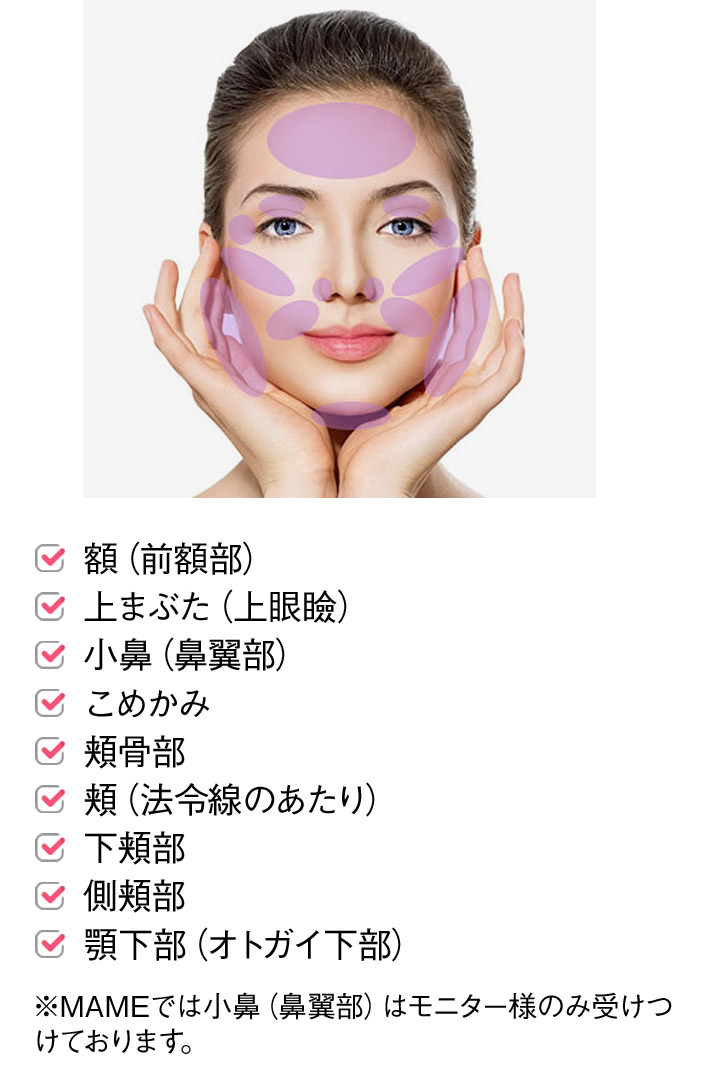Viewport: 720px width, 1091px height.
Task: Click the chin purple zone on face
Action: tap(351, 415)
